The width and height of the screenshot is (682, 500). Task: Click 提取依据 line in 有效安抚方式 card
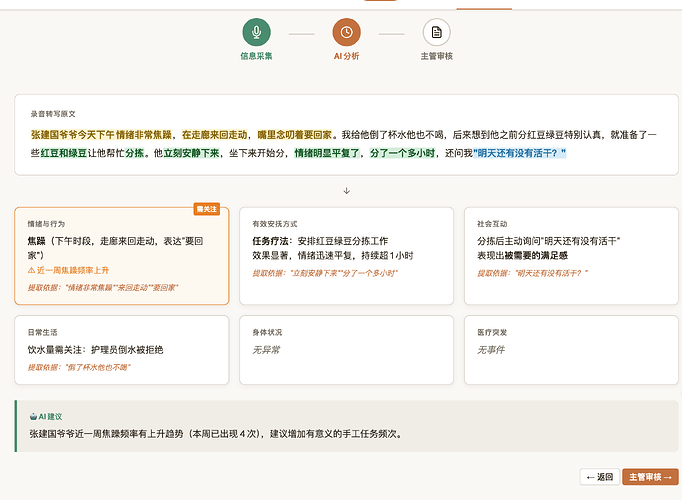tap(325, 273)
